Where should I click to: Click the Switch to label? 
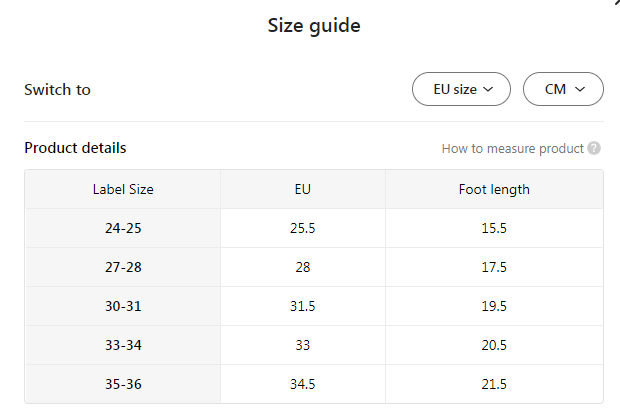point(57,89)
